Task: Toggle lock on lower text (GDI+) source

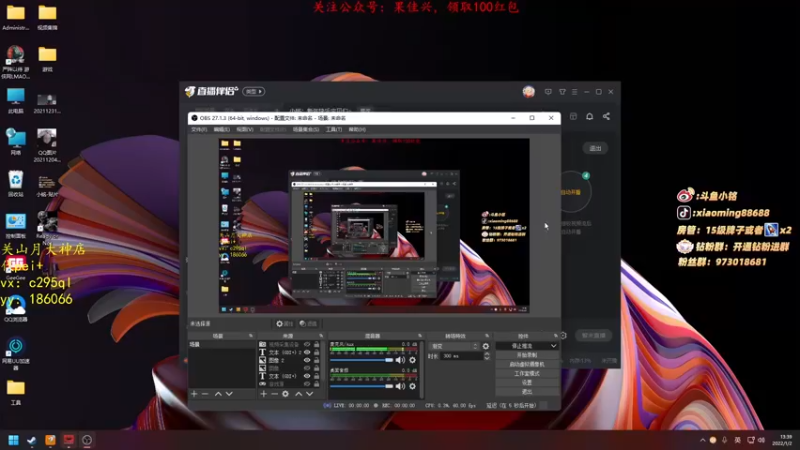Action: [x=316, y=376]
